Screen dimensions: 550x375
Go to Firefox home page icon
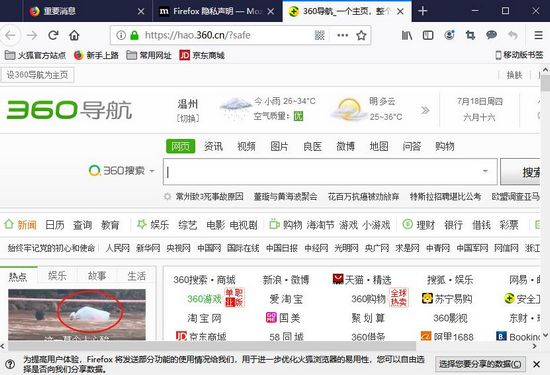pyautogui.click(x=74, y=35)
